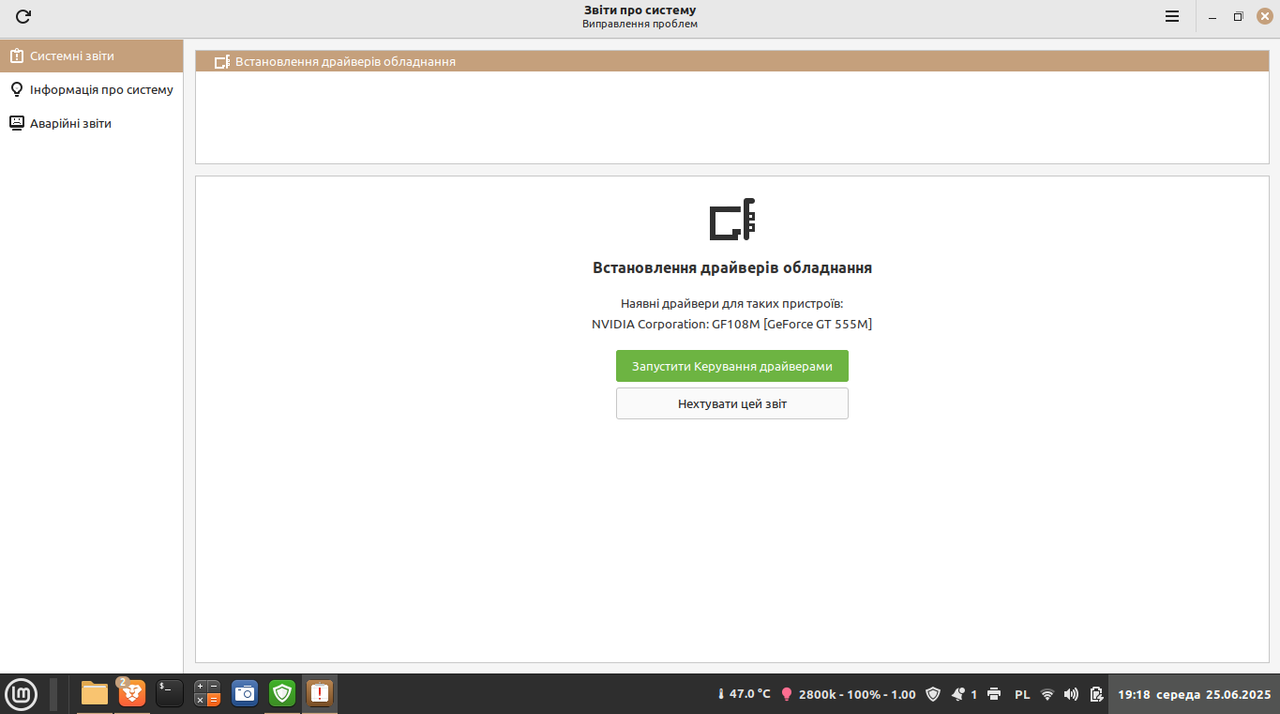The image size is (1280, 714).
Task: Click the large hardware driver card icon
Action: pyautogui.click(x=732, y=219)
